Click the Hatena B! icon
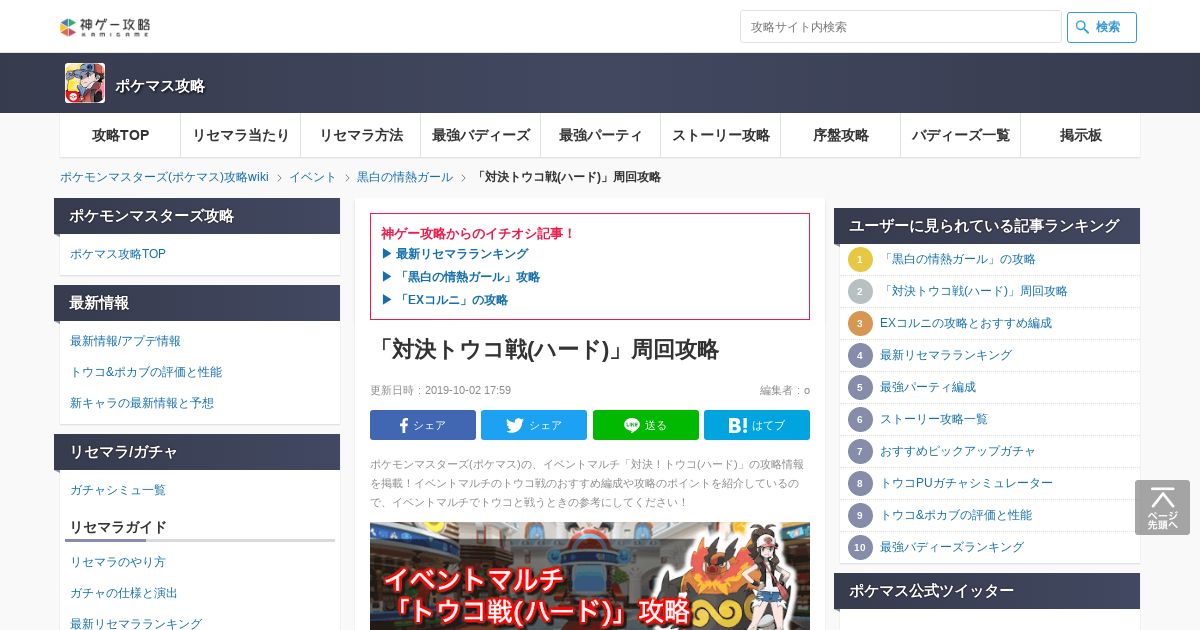This screenshot has width=1200, height=630. pyautogui.click(x=738, y=425)
